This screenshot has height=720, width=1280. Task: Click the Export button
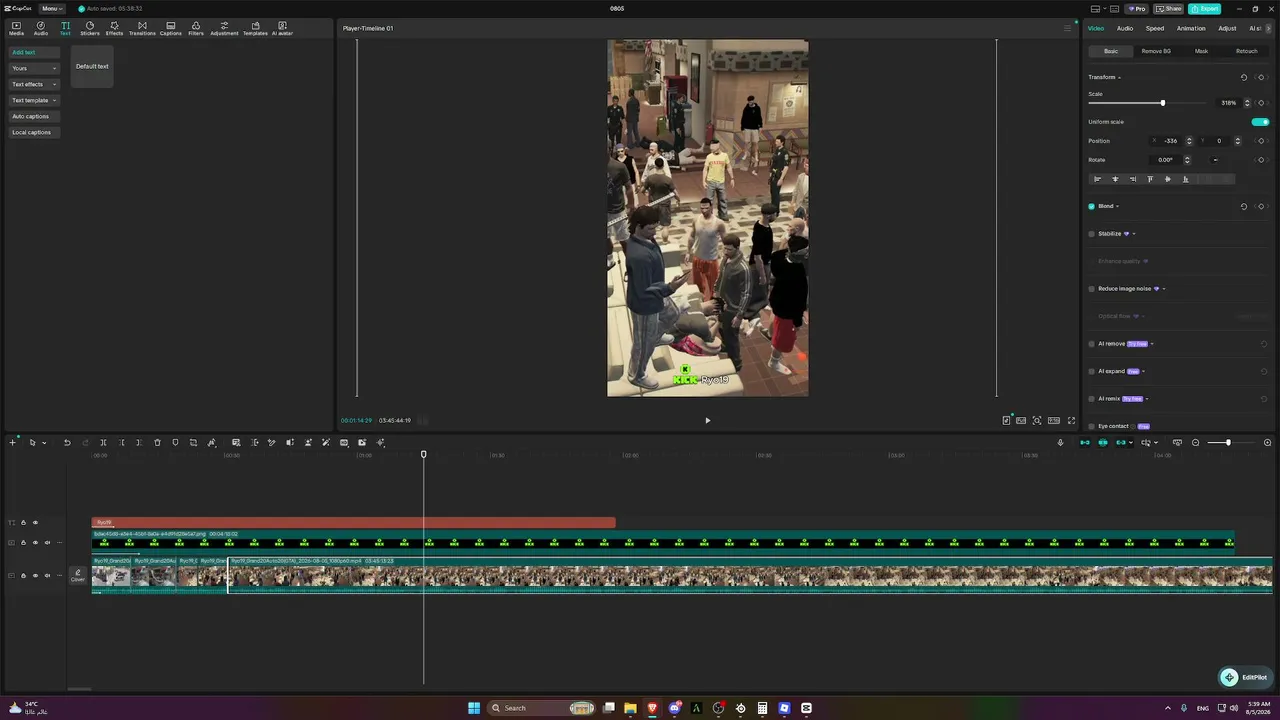(1205, 8)
